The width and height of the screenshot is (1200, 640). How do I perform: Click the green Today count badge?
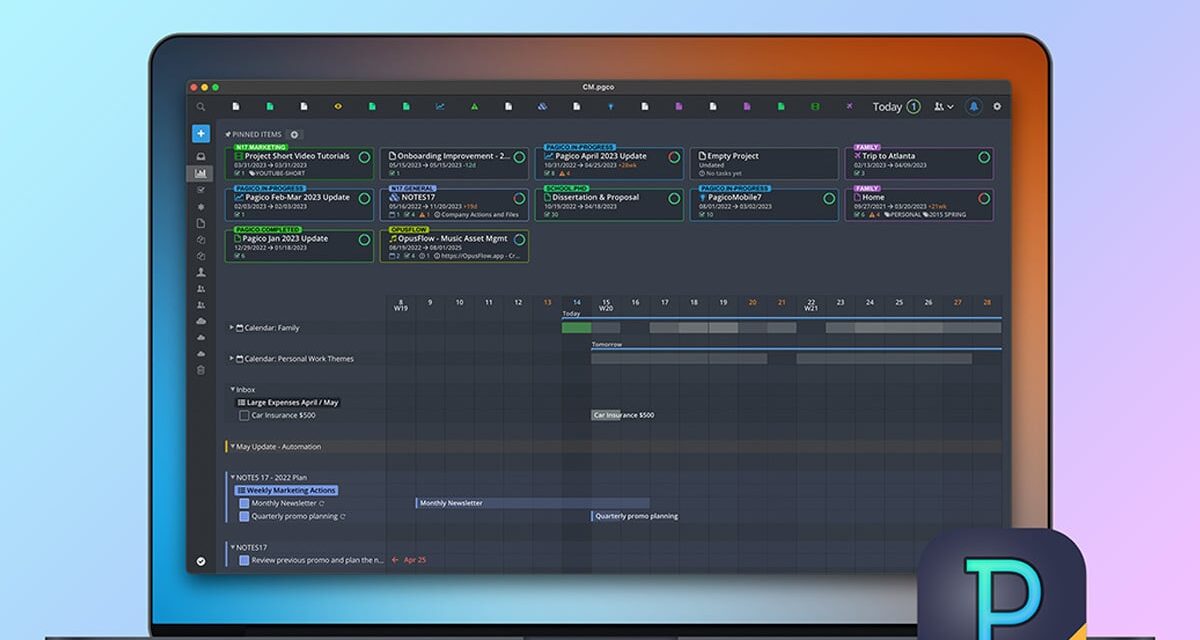point(913,107)
